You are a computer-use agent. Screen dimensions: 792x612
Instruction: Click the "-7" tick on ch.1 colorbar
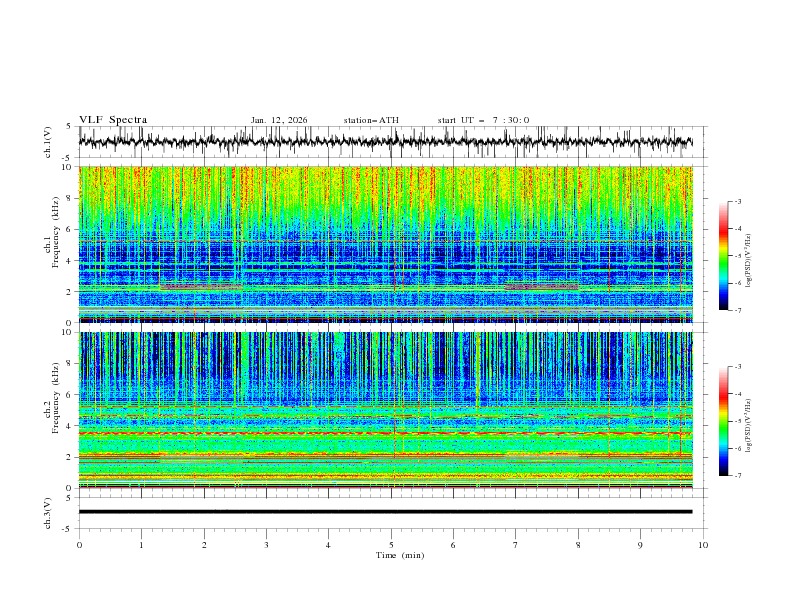tap(738, 310)
